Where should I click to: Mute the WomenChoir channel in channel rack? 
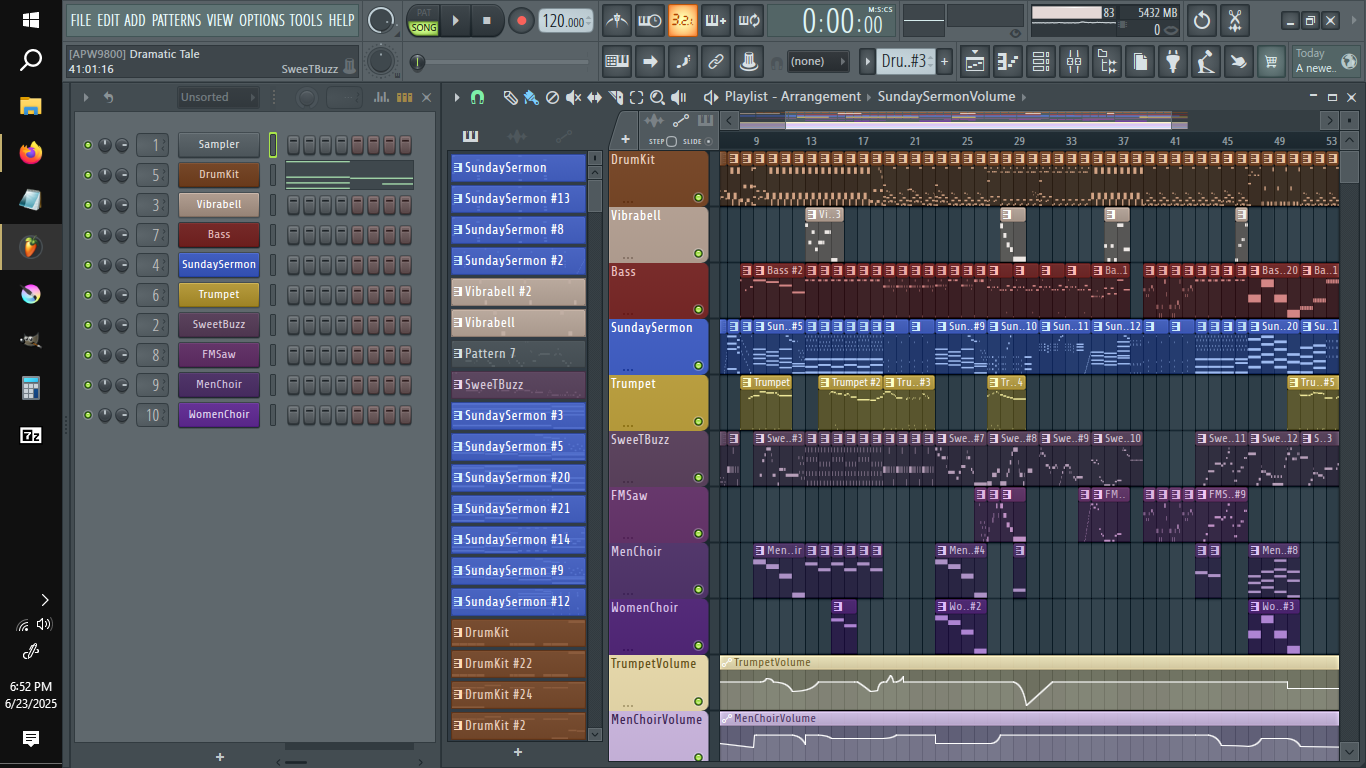[x=88, y=415]
